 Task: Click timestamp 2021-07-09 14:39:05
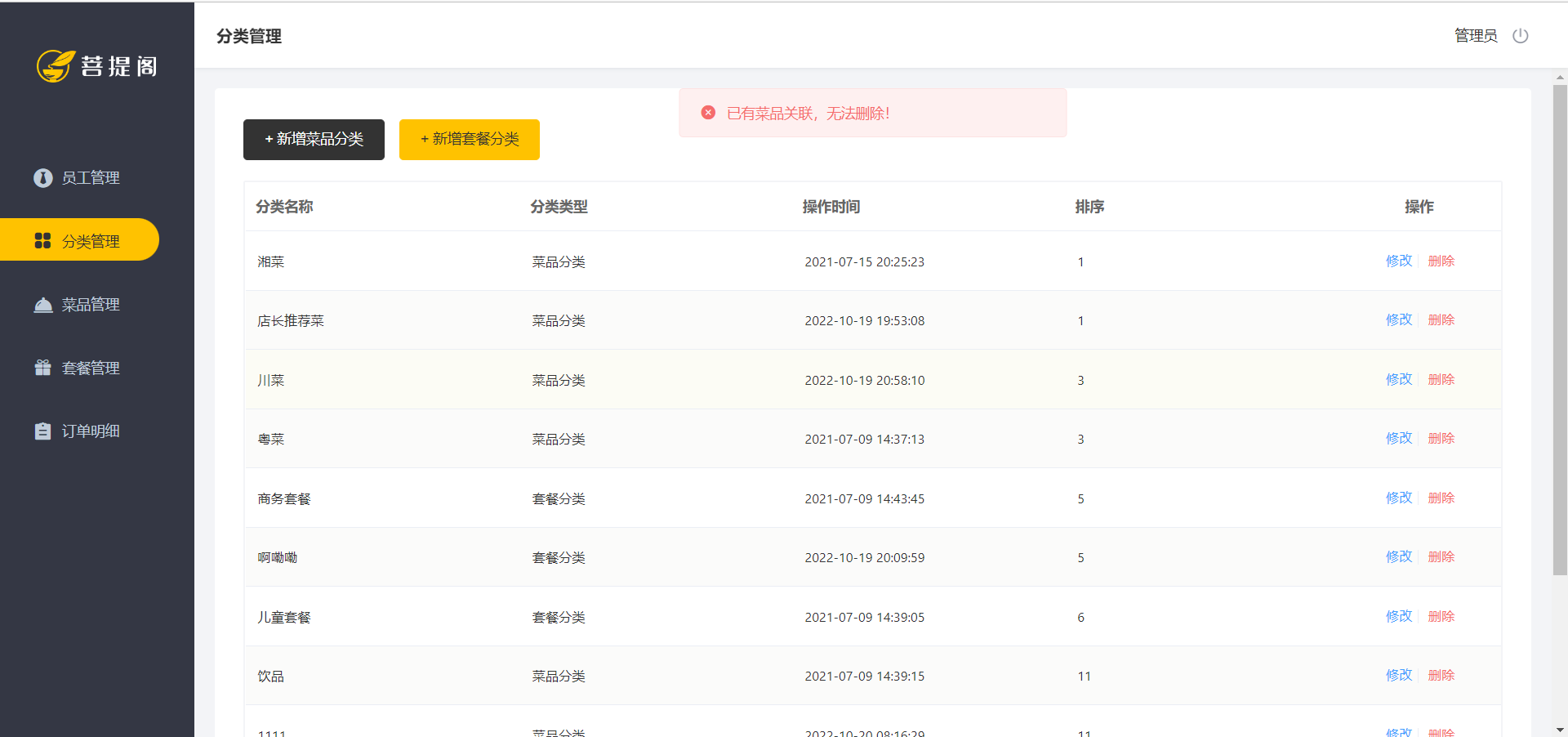(865, 617)
